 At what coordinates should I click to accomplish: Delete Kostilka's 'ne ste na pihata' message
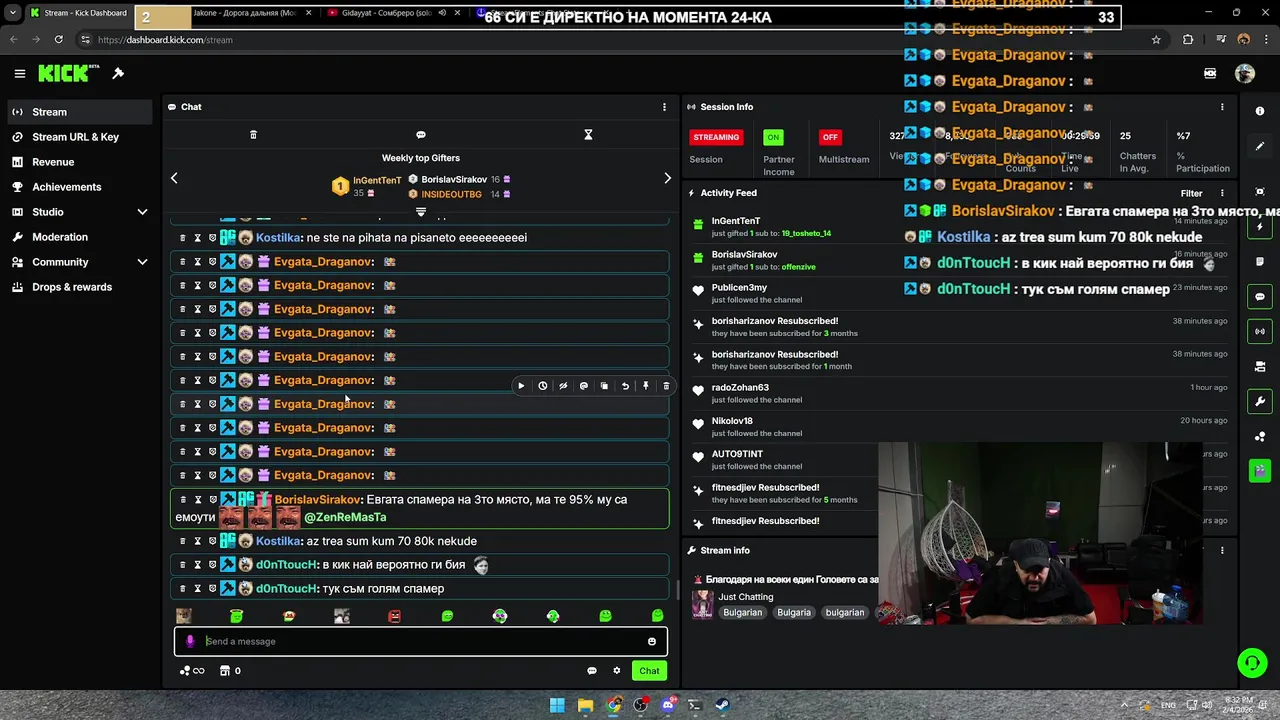(x=182, y=238)
